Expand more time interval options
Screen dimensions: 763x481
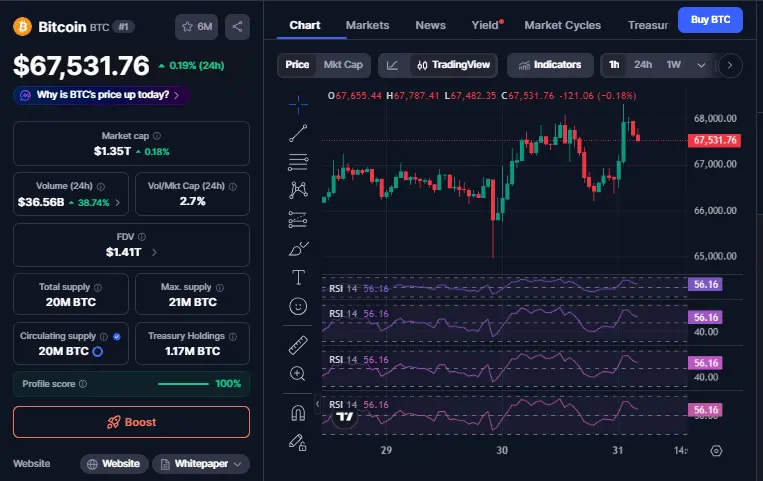click(701, 65)
